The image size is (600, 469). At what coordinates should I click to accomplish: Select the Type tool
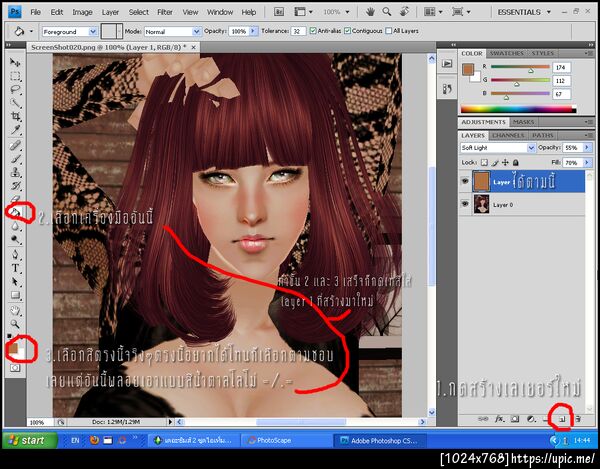[15, 268]
